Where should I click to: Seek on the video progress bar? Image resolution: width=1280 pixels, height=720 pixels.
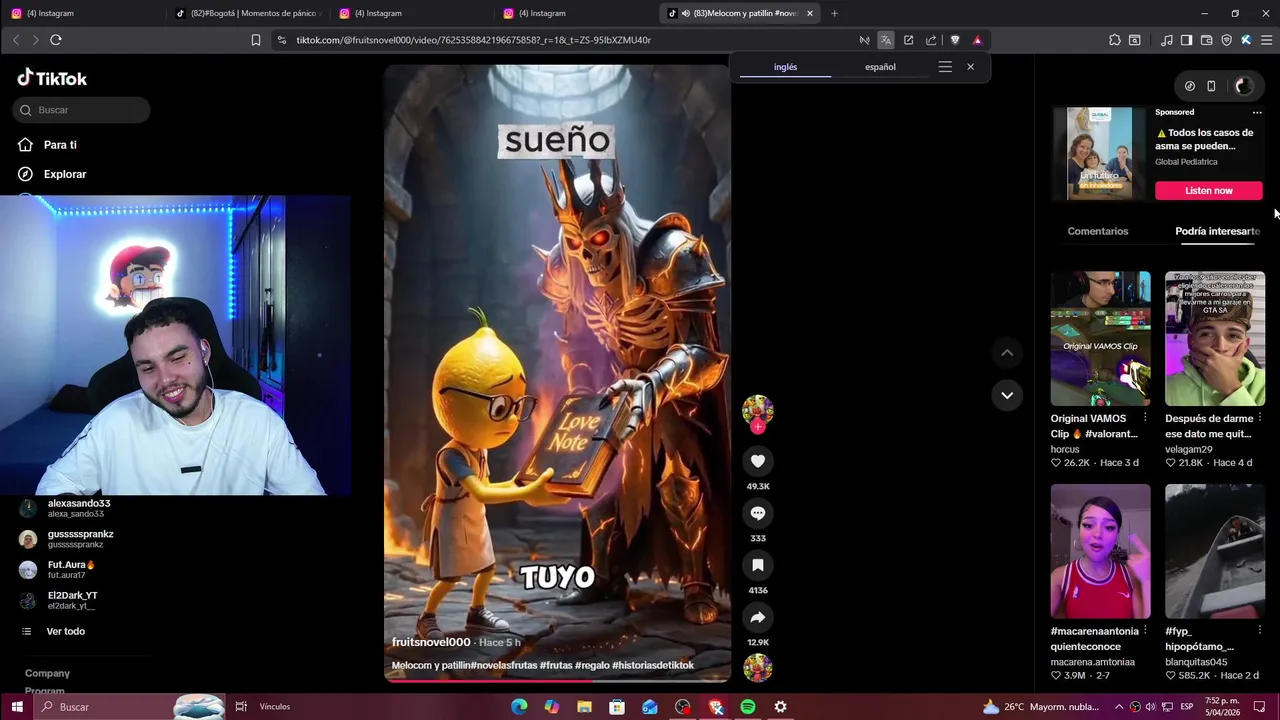557,680
